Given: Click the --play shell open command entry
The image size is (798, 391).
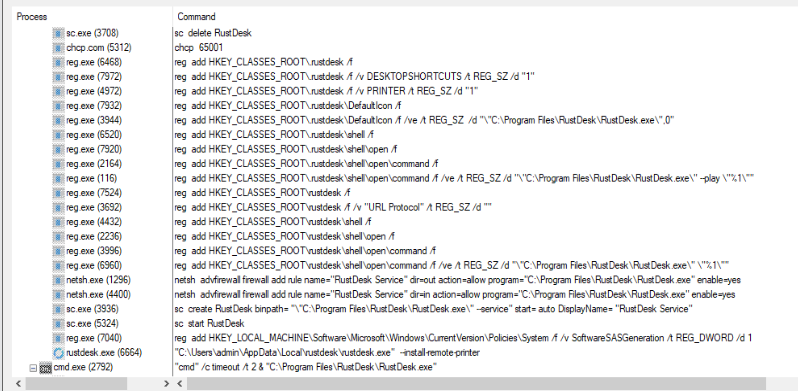Looking at the screenshot, I should [464, 178].
